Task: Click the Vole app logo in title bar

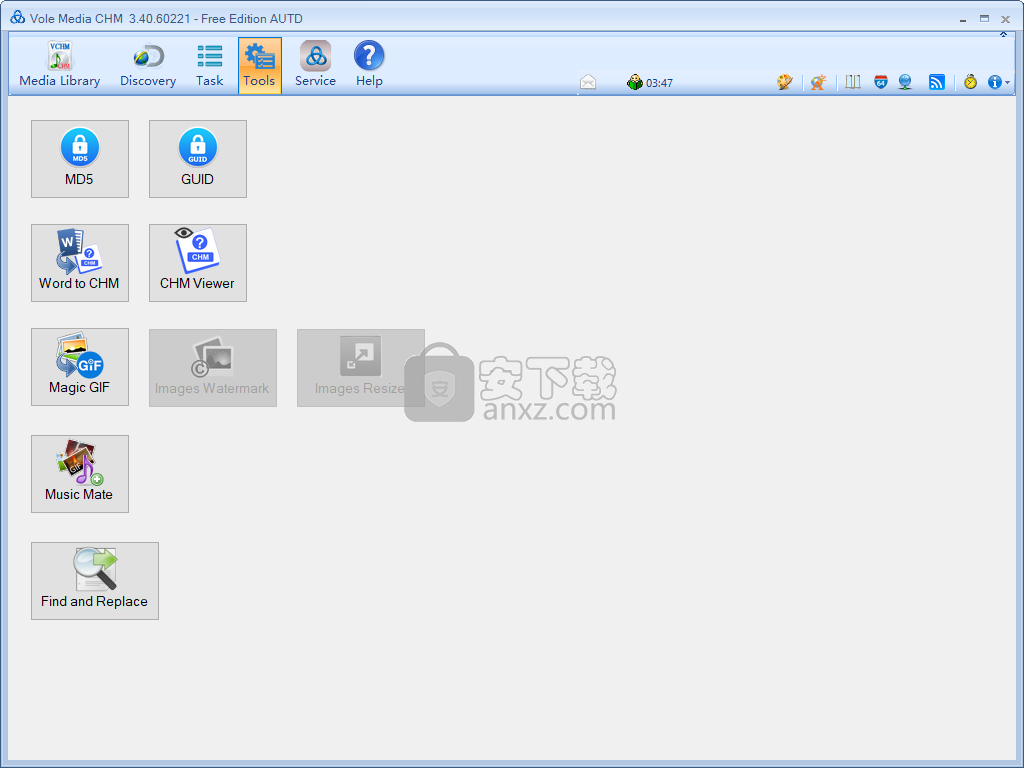Action: coord(18,18)
